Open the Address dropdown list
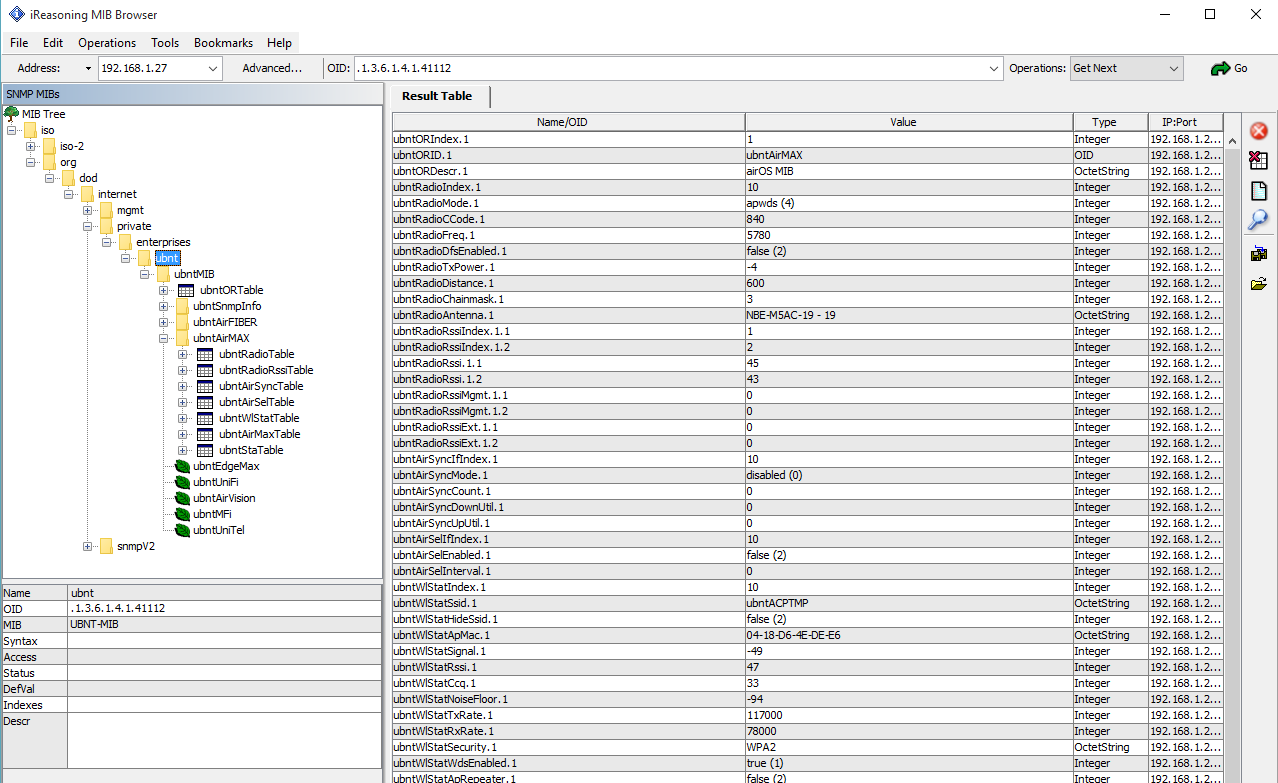Viewport: 1278px width, 783px height. [x=213, y=68]
